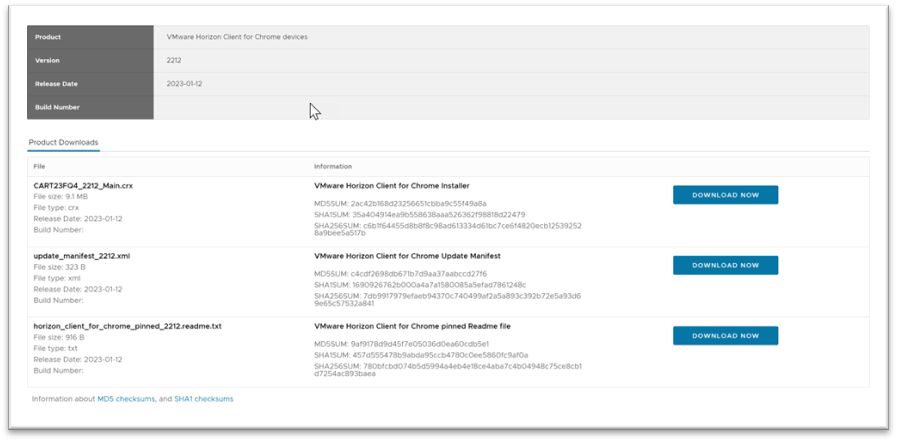Click the version value 2212
Viewport: 898px width, 442px height.
(x=174, y=60)
